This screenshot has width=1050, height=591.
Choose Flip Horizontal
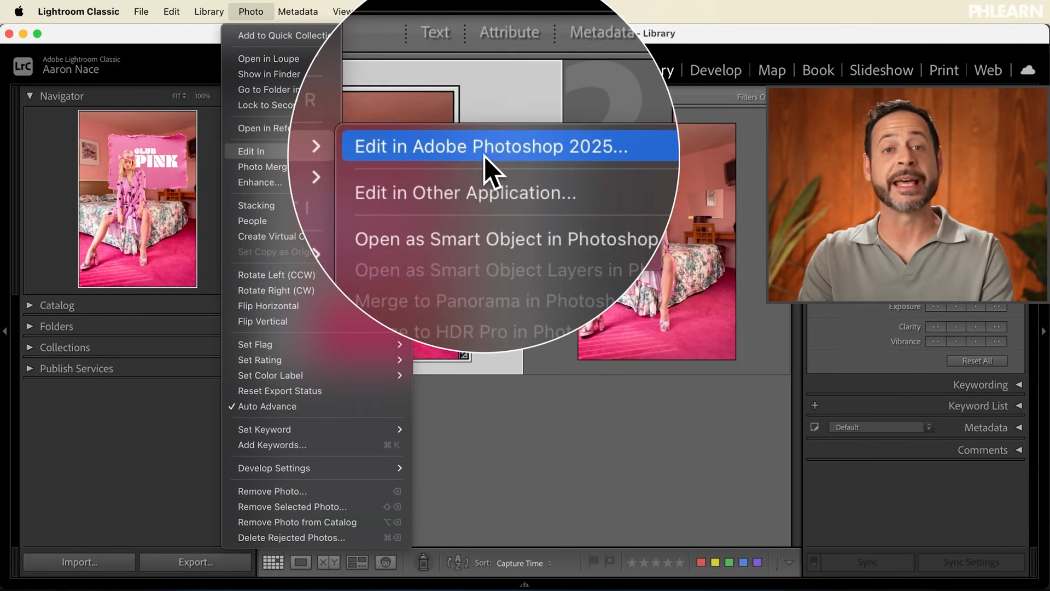click(269, 306)
